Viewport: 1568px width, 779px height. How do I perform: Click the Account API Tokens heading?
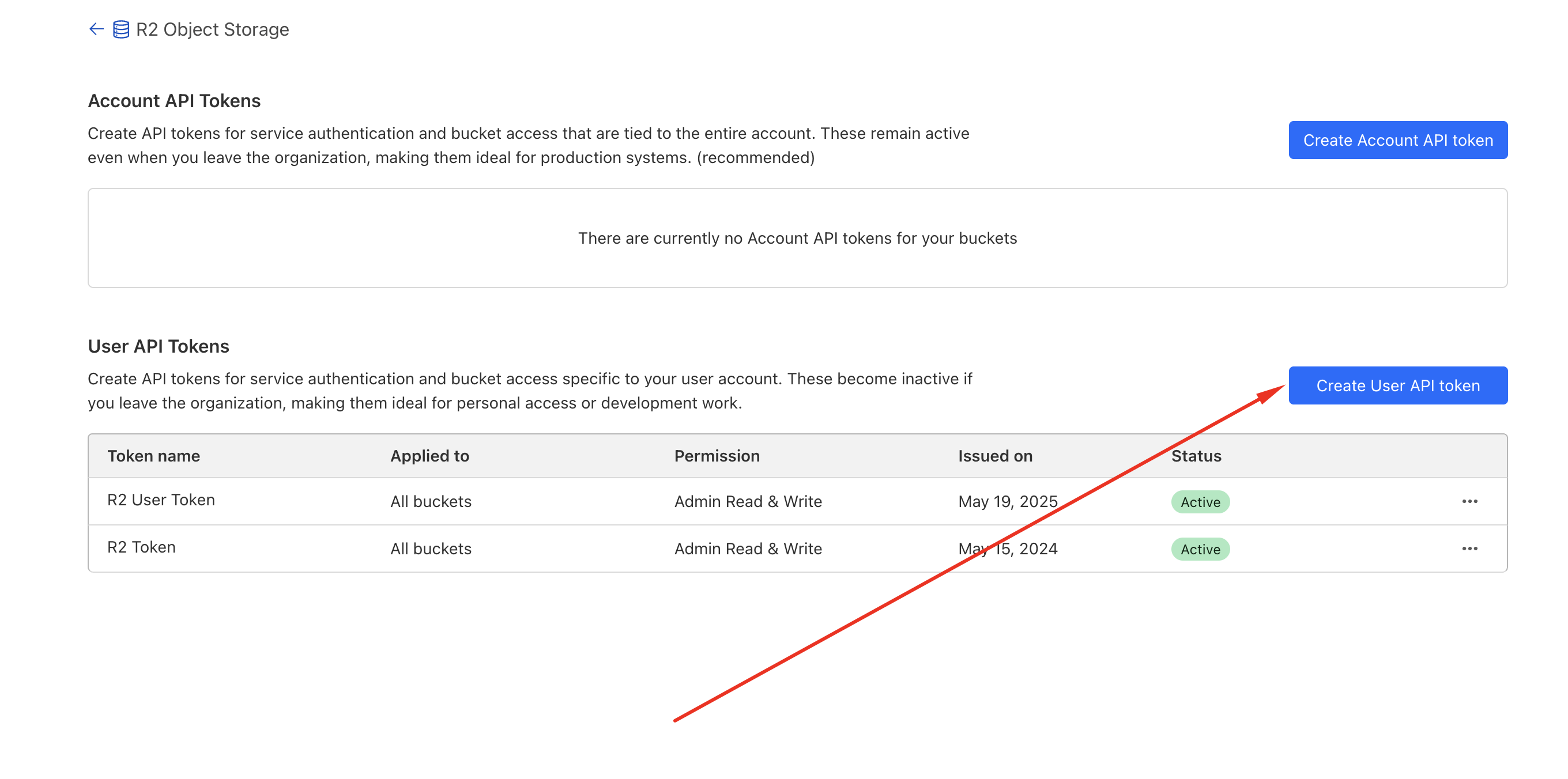point(174,100)
